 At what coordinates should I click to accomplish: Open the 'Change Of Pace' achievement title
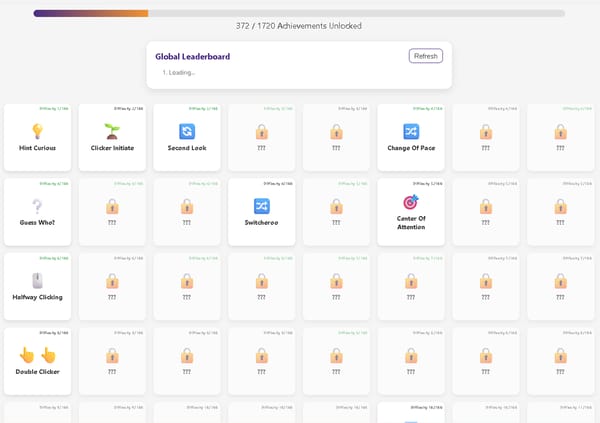click(411, 148)
